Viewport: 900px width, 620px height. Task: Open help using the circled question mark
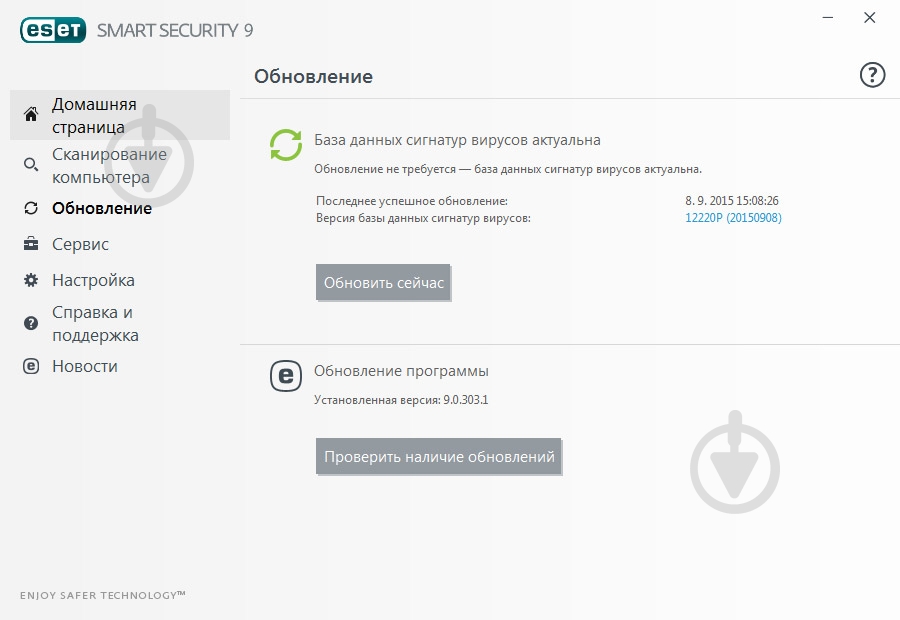pyautogui.click(x=871, y=74)
